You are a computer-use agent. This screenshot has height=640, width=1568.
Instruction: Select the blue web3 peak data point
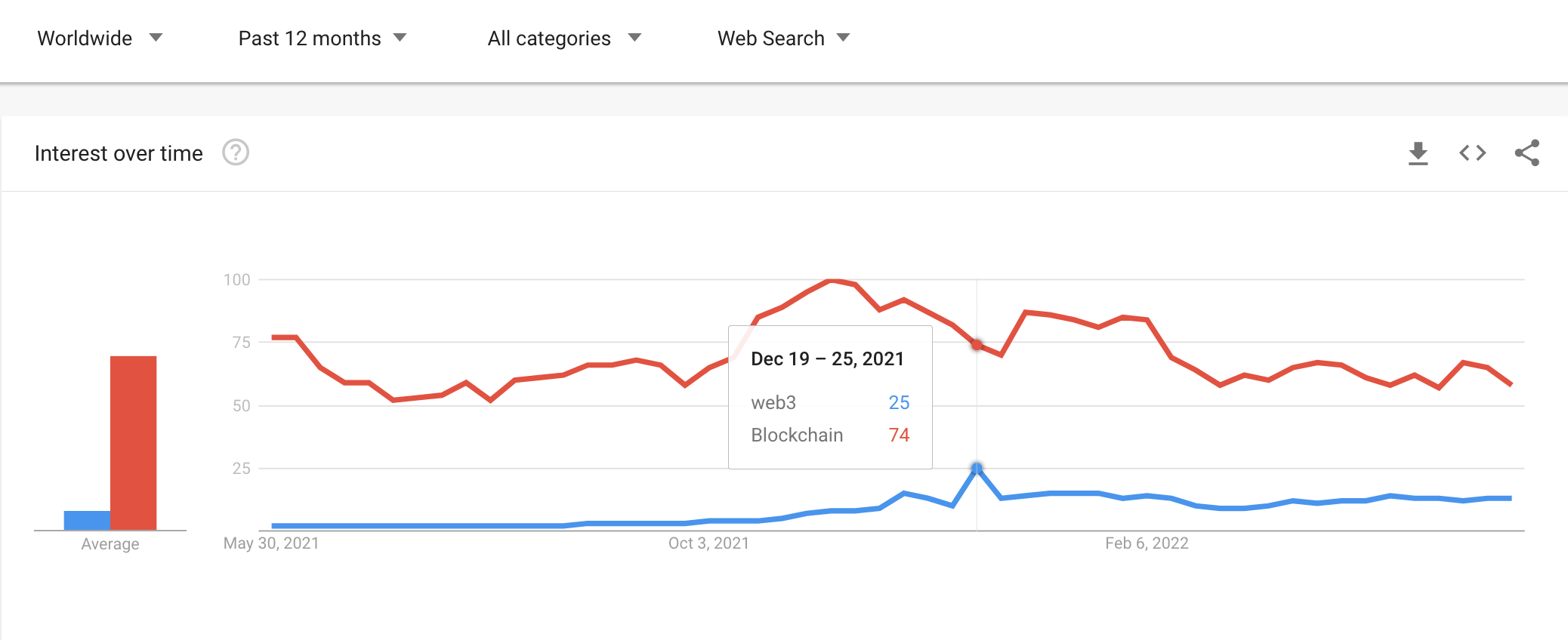[x=977, y=469]
